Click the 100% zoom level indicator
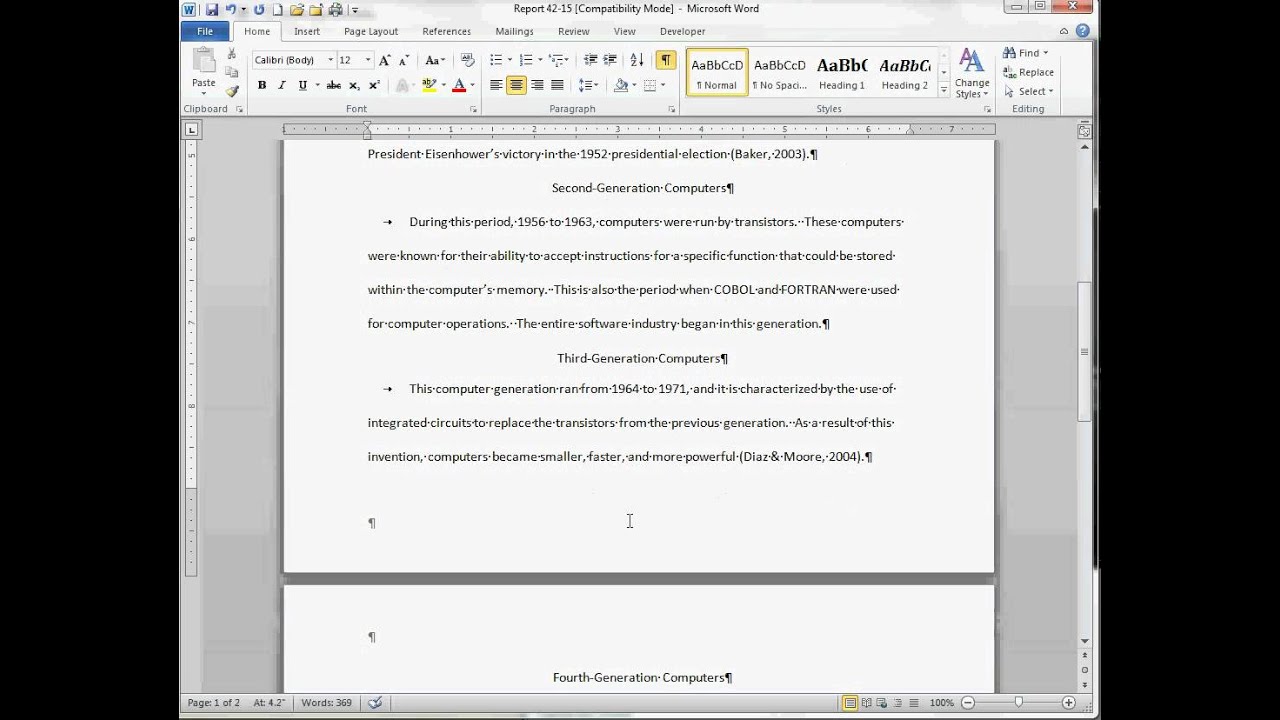 click(x=941, y=703)
